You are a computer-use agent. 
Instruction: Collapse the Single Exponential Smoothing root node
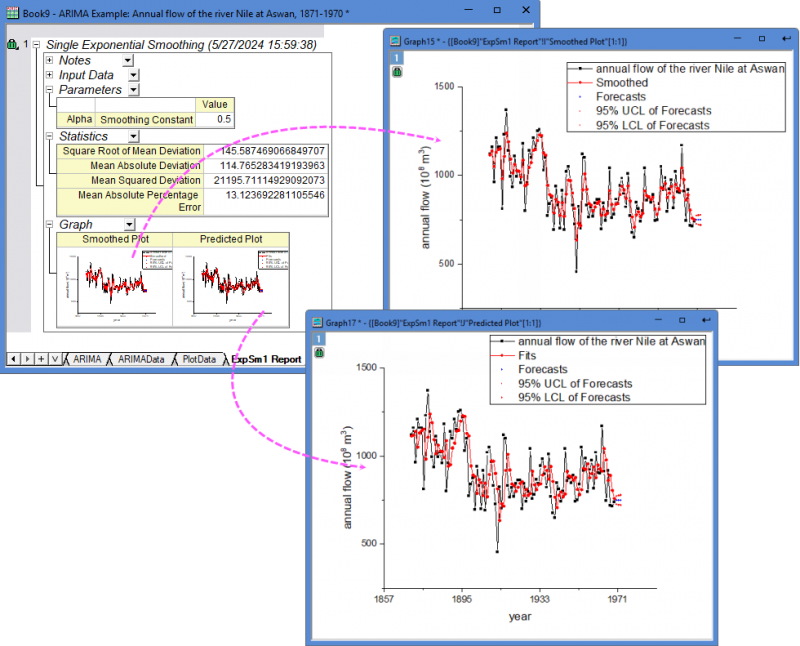pyautogui.click(x=36, y=45)
